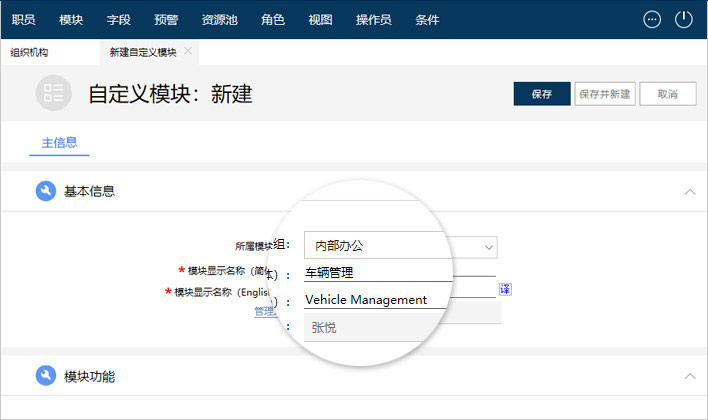Click the power logout icon
This screenshot has height=420, width=708.
tap(684, 19)
